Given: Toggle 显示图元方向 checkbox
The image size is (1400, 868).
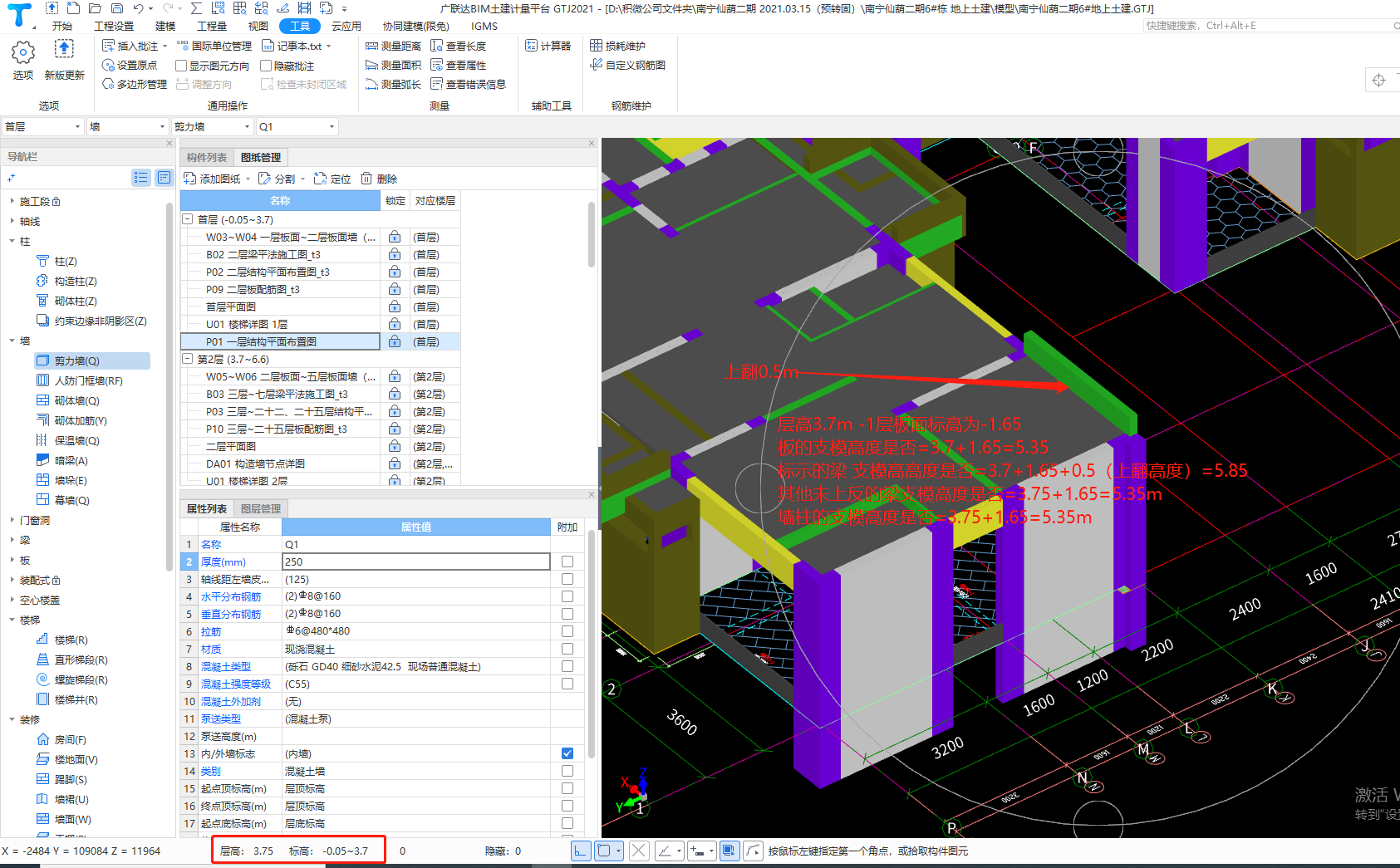Looking at the screenshot, I should point(181,66).
